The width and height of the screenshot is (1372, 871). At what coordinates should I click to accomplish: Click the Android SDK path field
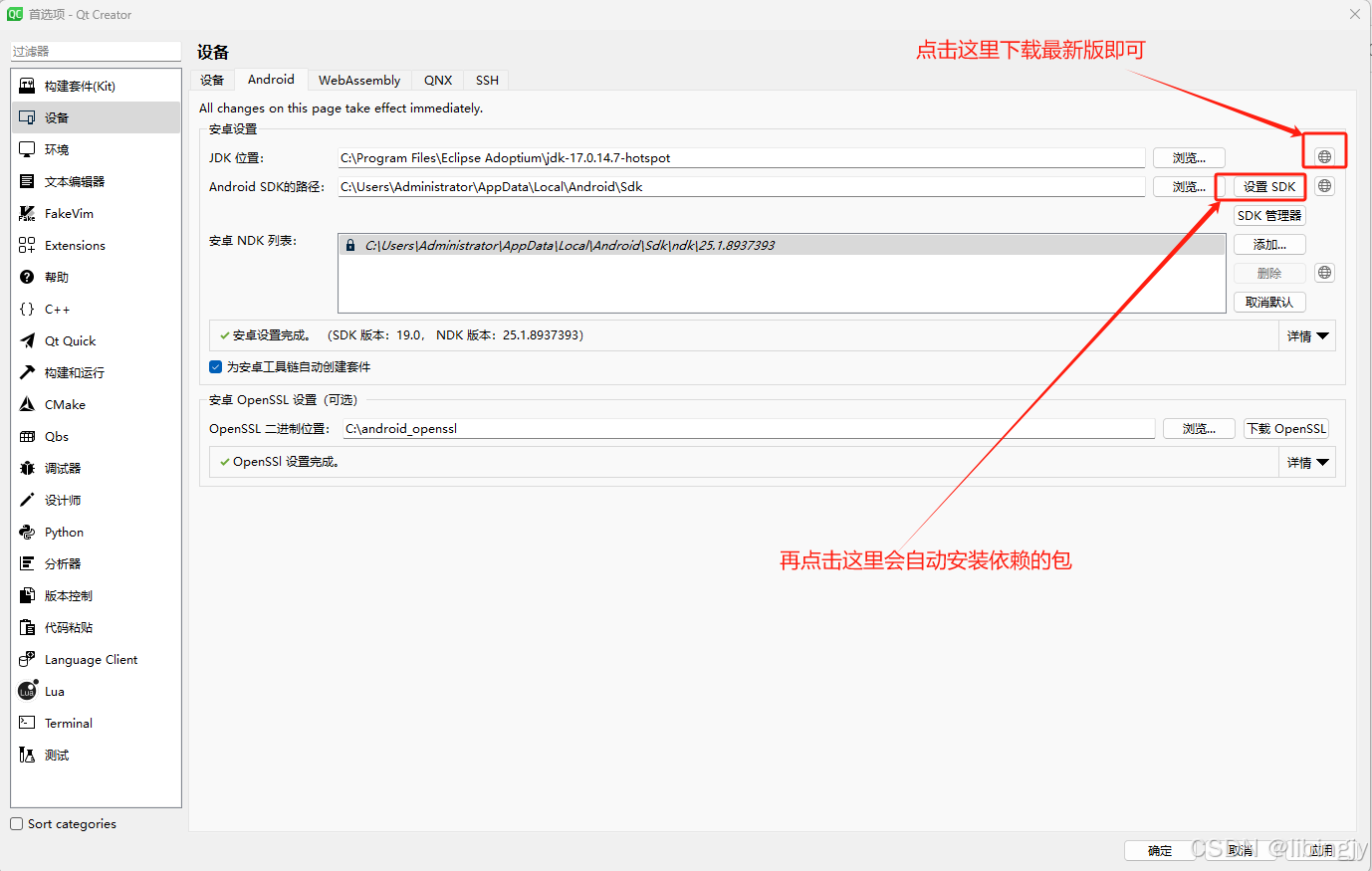pyautogui.click(x=742, y=186)
